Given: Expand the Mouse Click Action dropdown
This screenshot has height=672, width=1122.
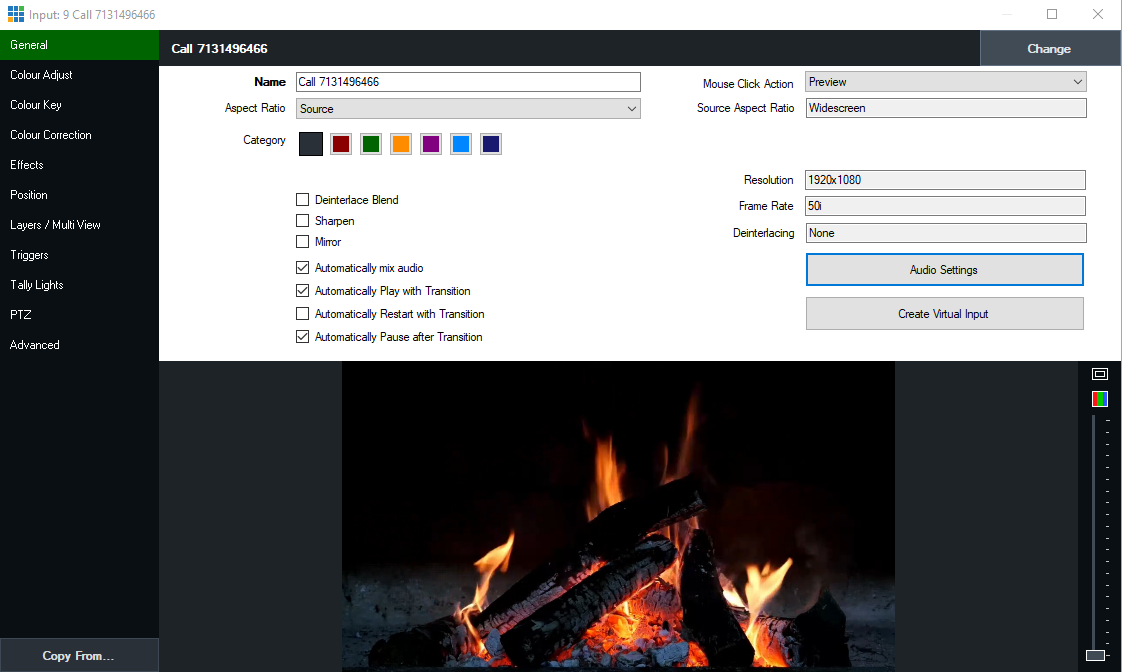Looking at the screenshot, I should pyautogui.click(x=946, y=82).
